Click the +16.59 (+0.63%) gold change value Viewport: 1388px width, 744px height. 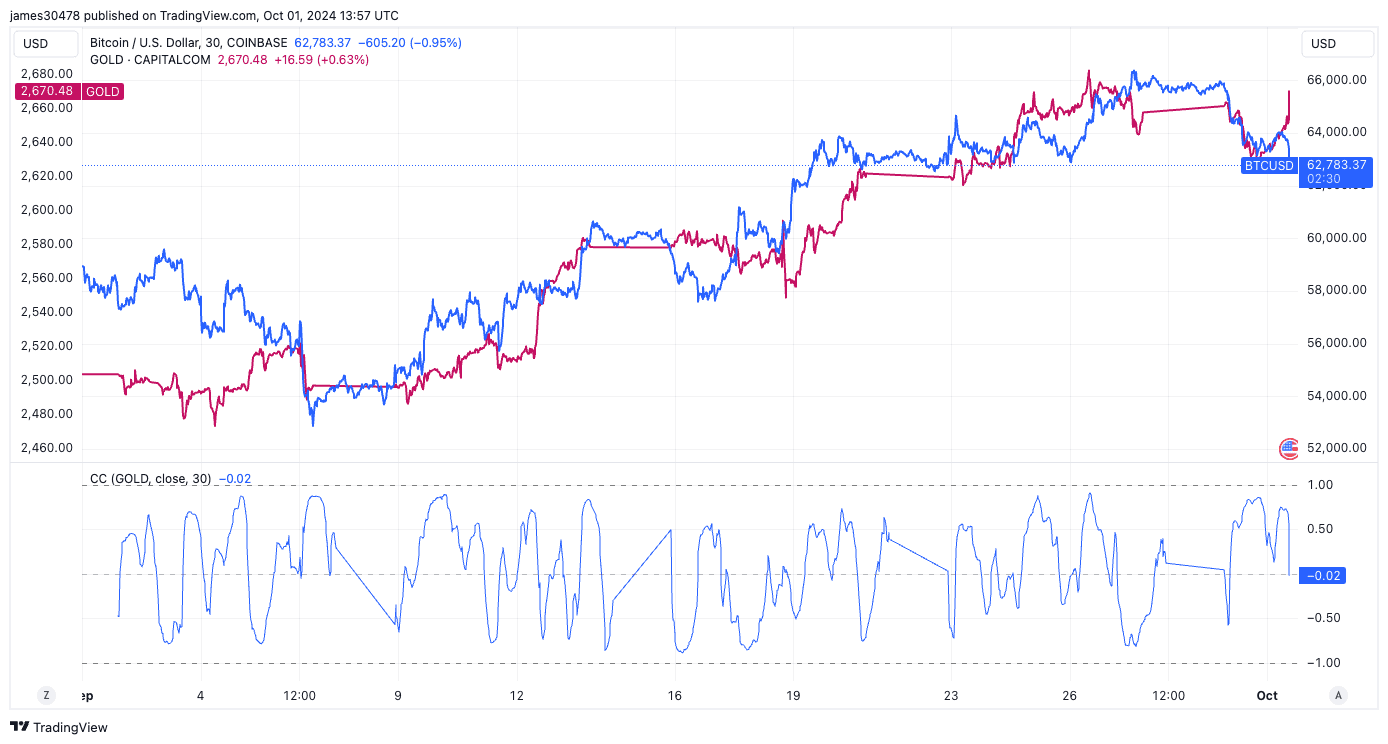pyautogui.click(x=321, y=60)
